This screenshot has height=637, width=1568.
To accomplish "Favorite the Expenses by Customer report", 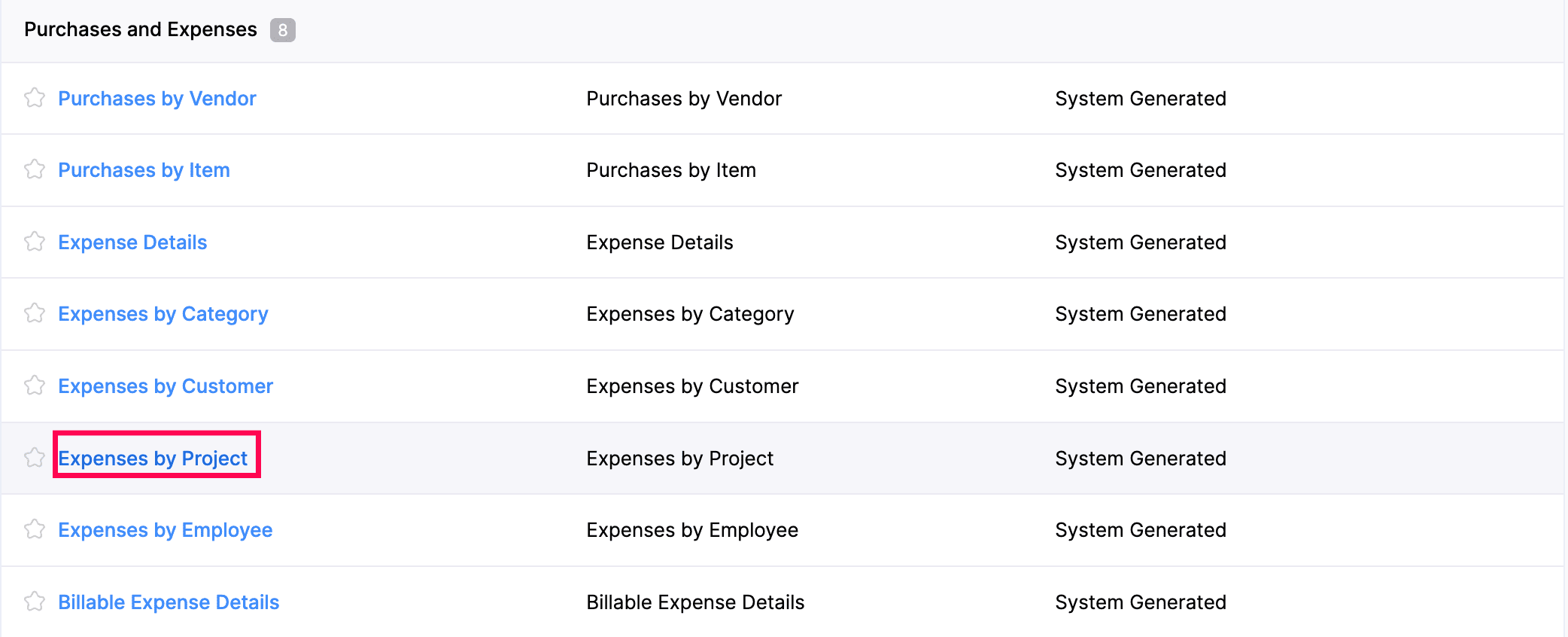I will (35, 386).
